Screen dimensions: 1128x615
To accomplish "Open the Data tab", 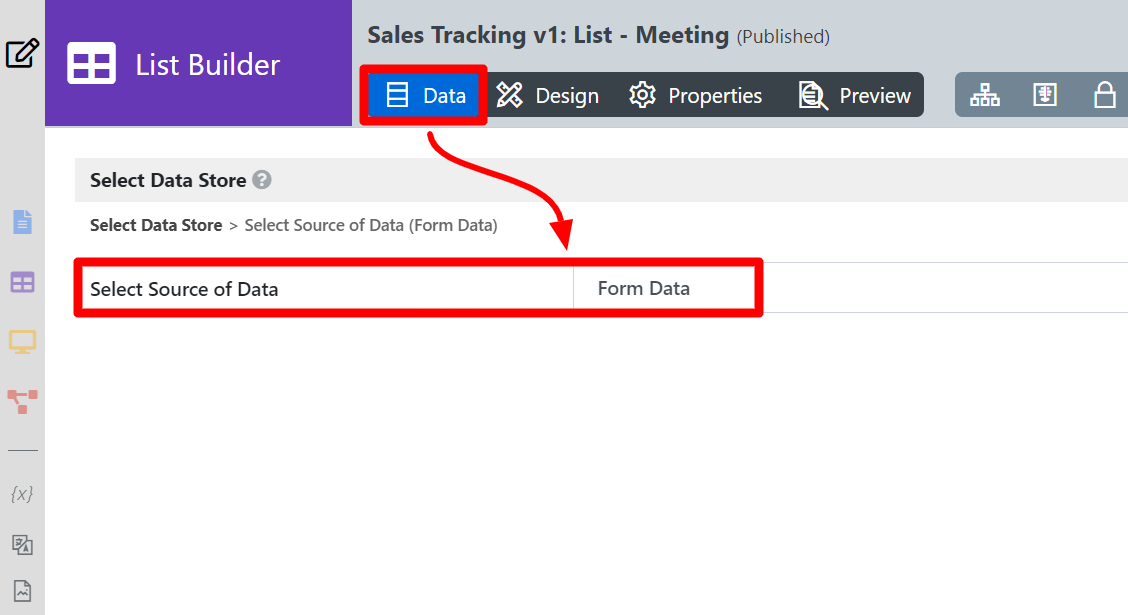I will click(x=424, y=95).
